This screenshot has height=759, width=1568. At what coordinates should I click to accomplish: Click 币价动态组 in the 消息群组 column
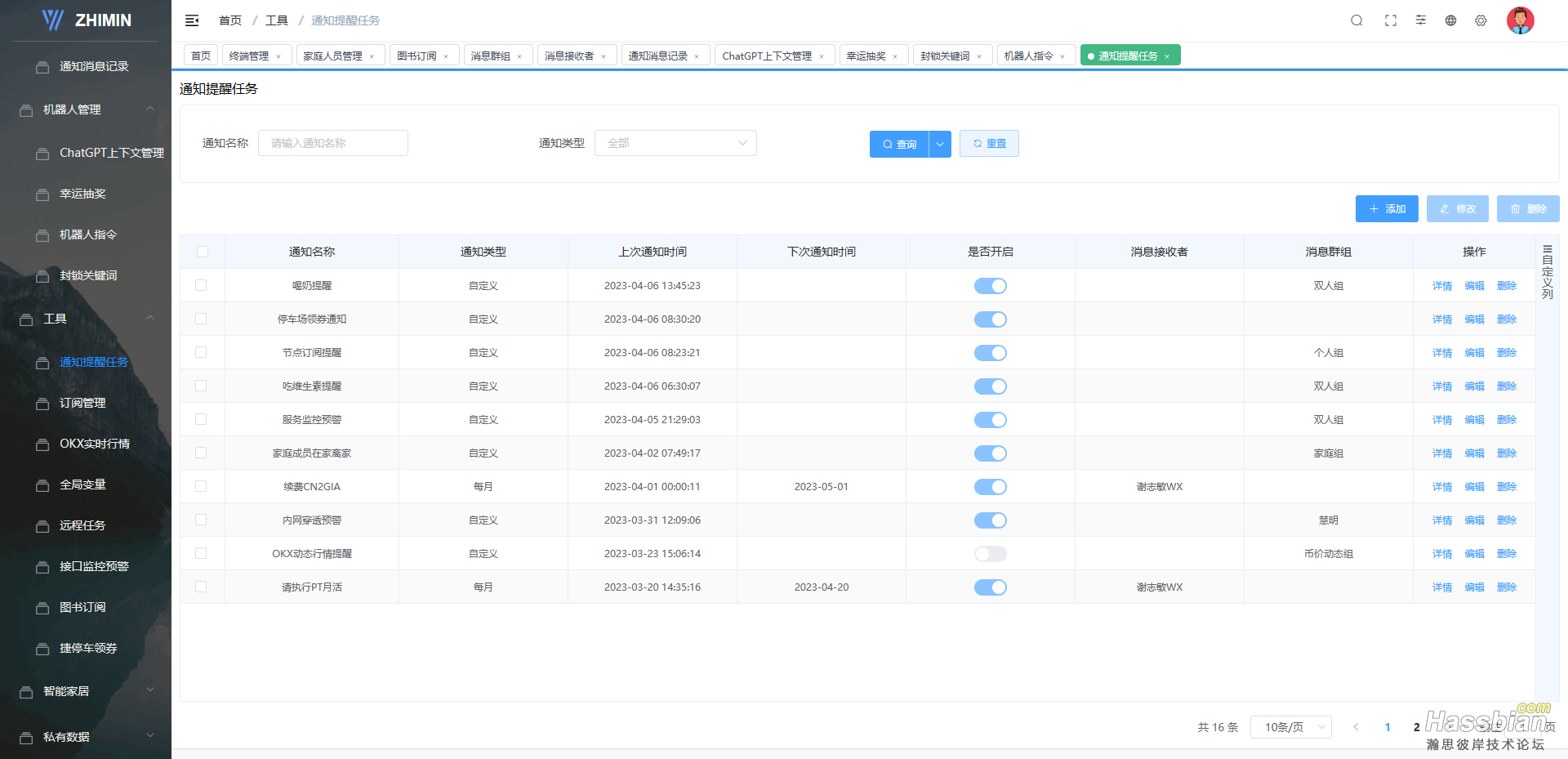1328,554
